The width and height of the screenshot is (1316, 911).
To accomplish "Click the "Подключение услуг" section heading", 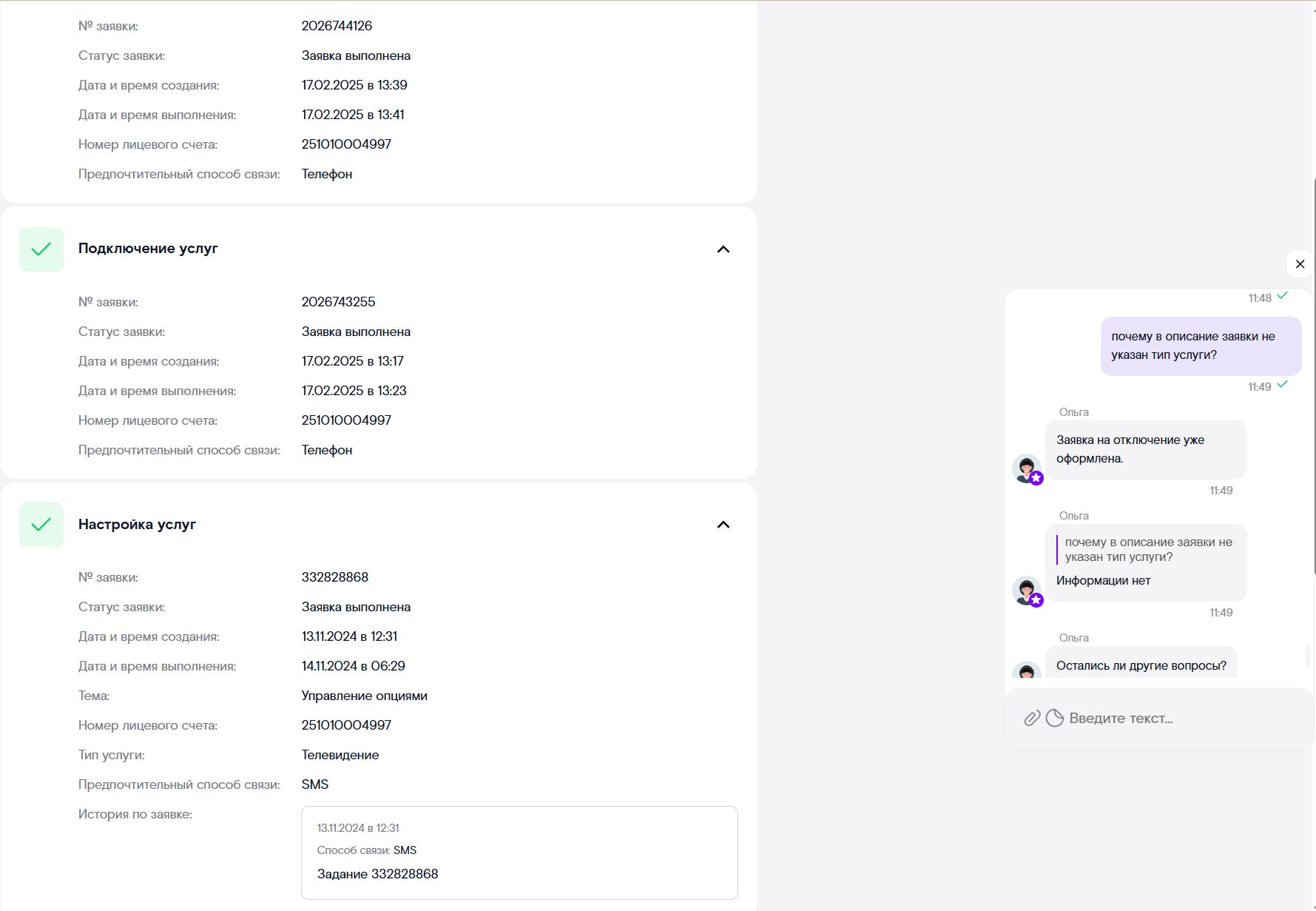I will (148, 249).
